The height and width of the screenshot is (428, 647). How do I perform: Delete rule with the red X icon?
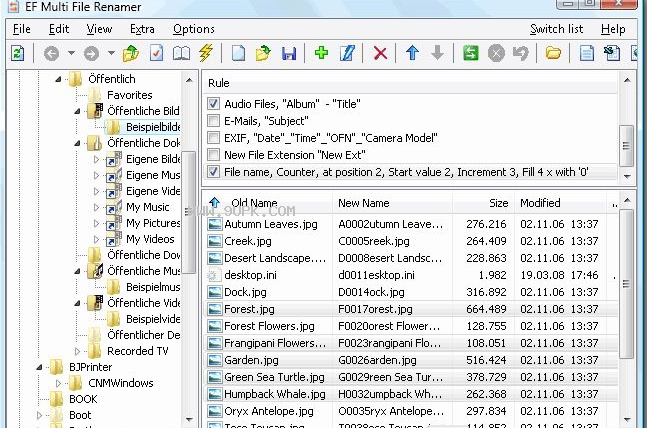point(380,53)
